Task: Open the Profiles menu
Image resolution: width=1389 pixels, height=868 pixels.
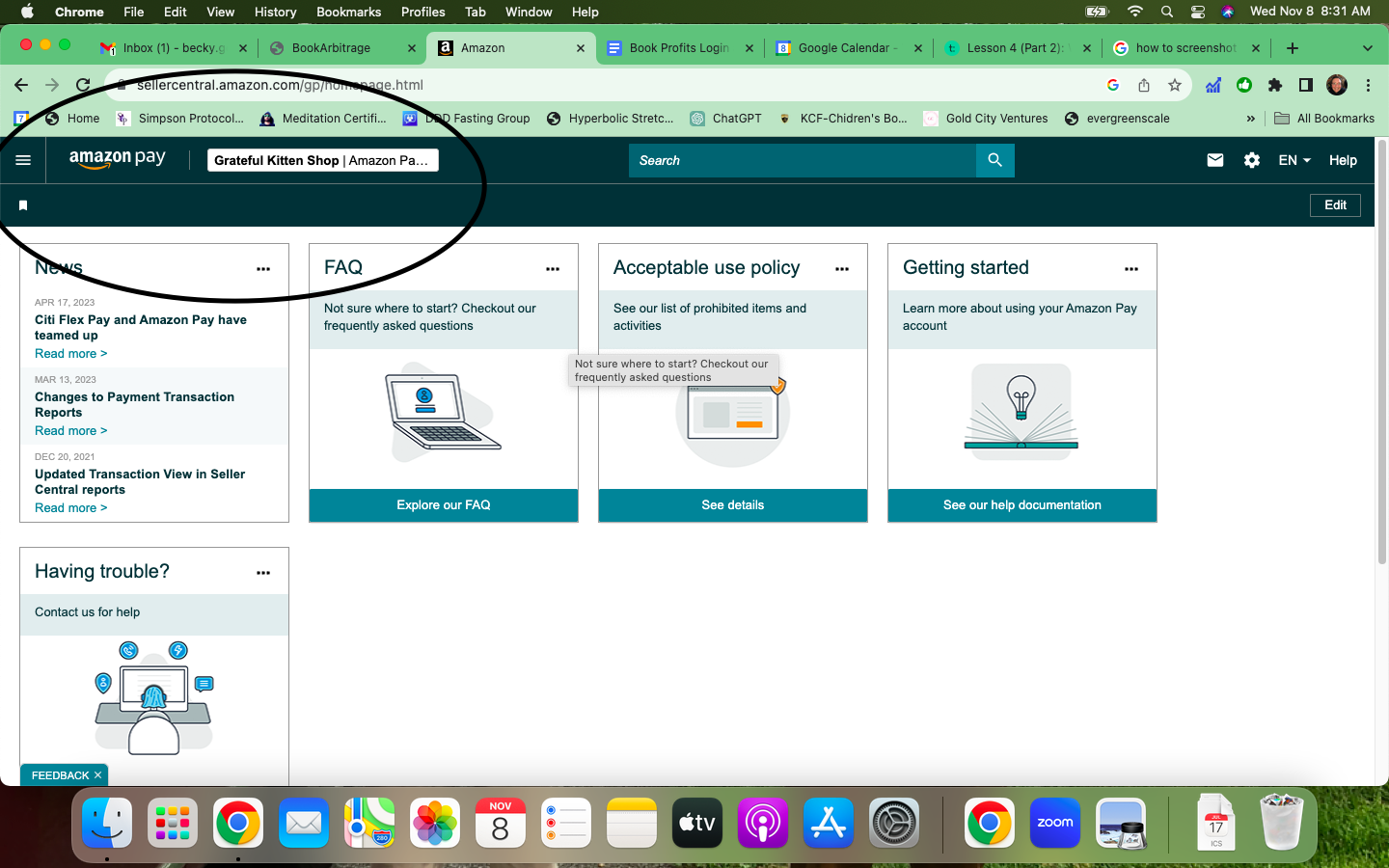Action: click(422, 12)
